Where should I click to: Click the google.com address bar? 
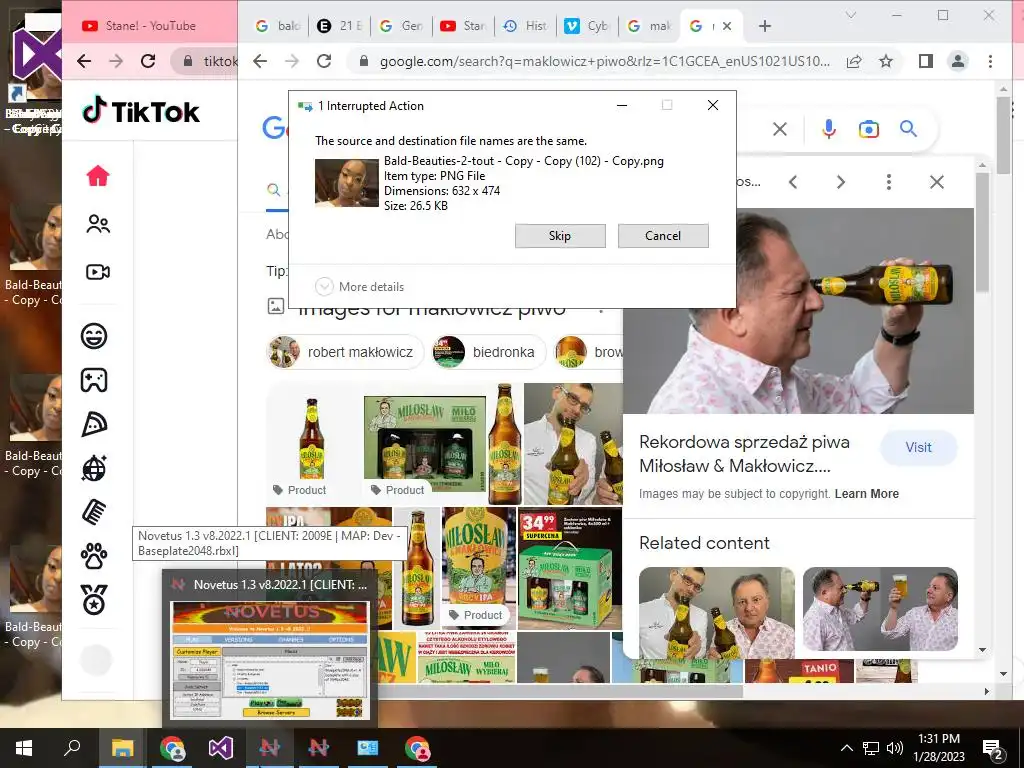pyautogui.click(x=605, y=61)
